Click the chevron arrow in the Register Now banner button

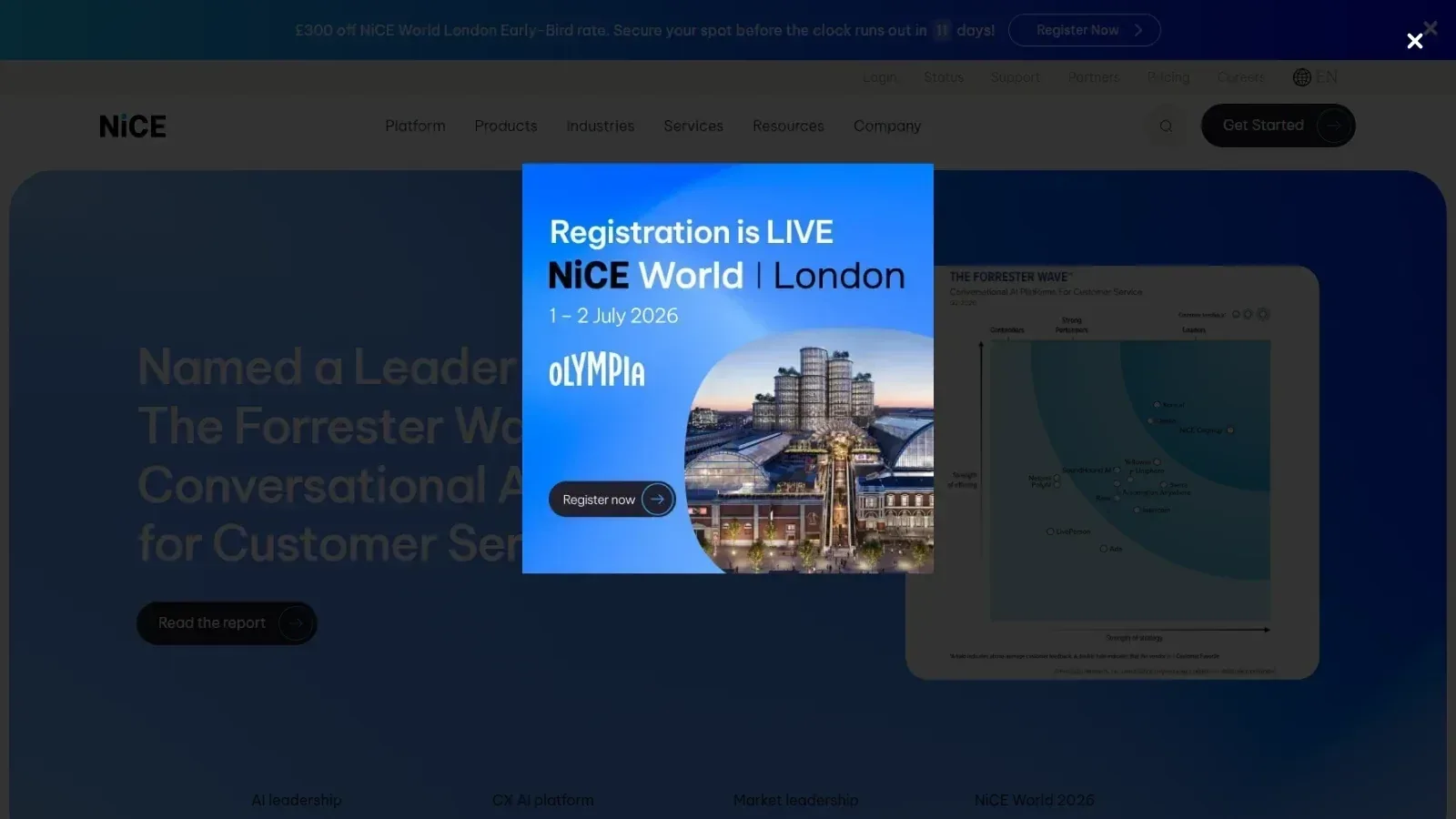click(1137, 30)
